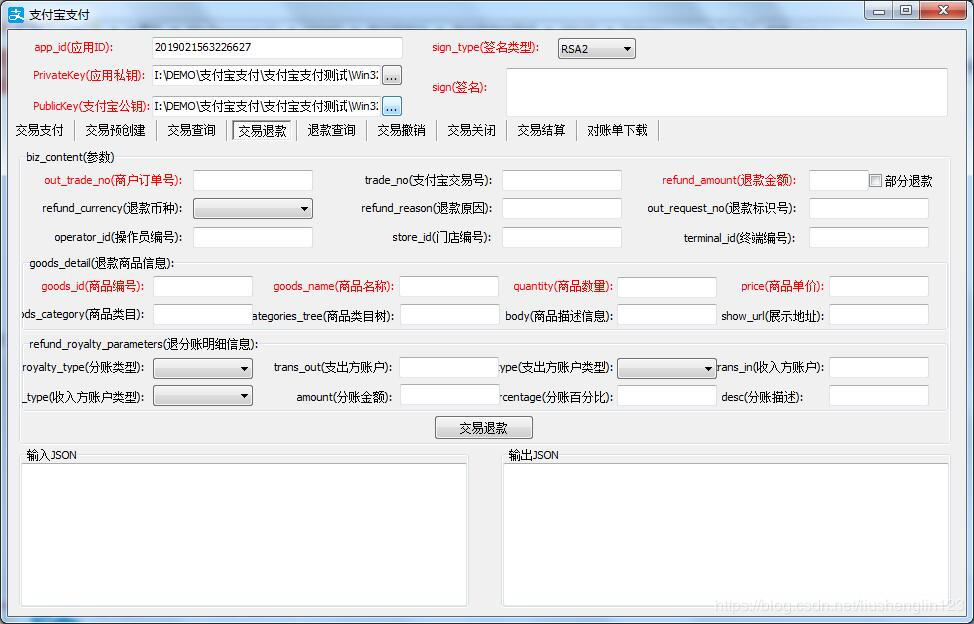Open the royalty_type dropdown

[x=203, y=368]
